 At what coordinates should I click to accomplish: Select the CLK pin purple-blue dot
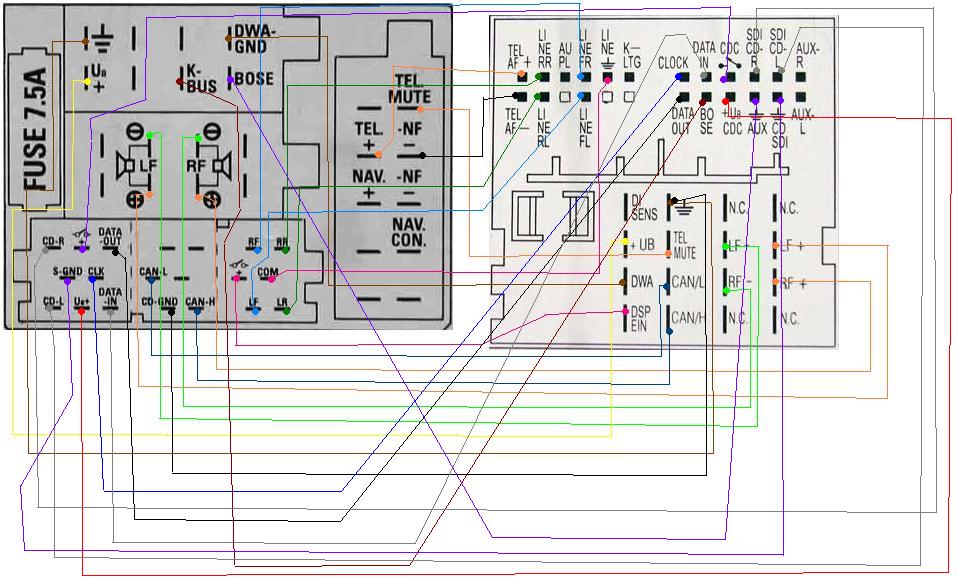coord(95,281)
